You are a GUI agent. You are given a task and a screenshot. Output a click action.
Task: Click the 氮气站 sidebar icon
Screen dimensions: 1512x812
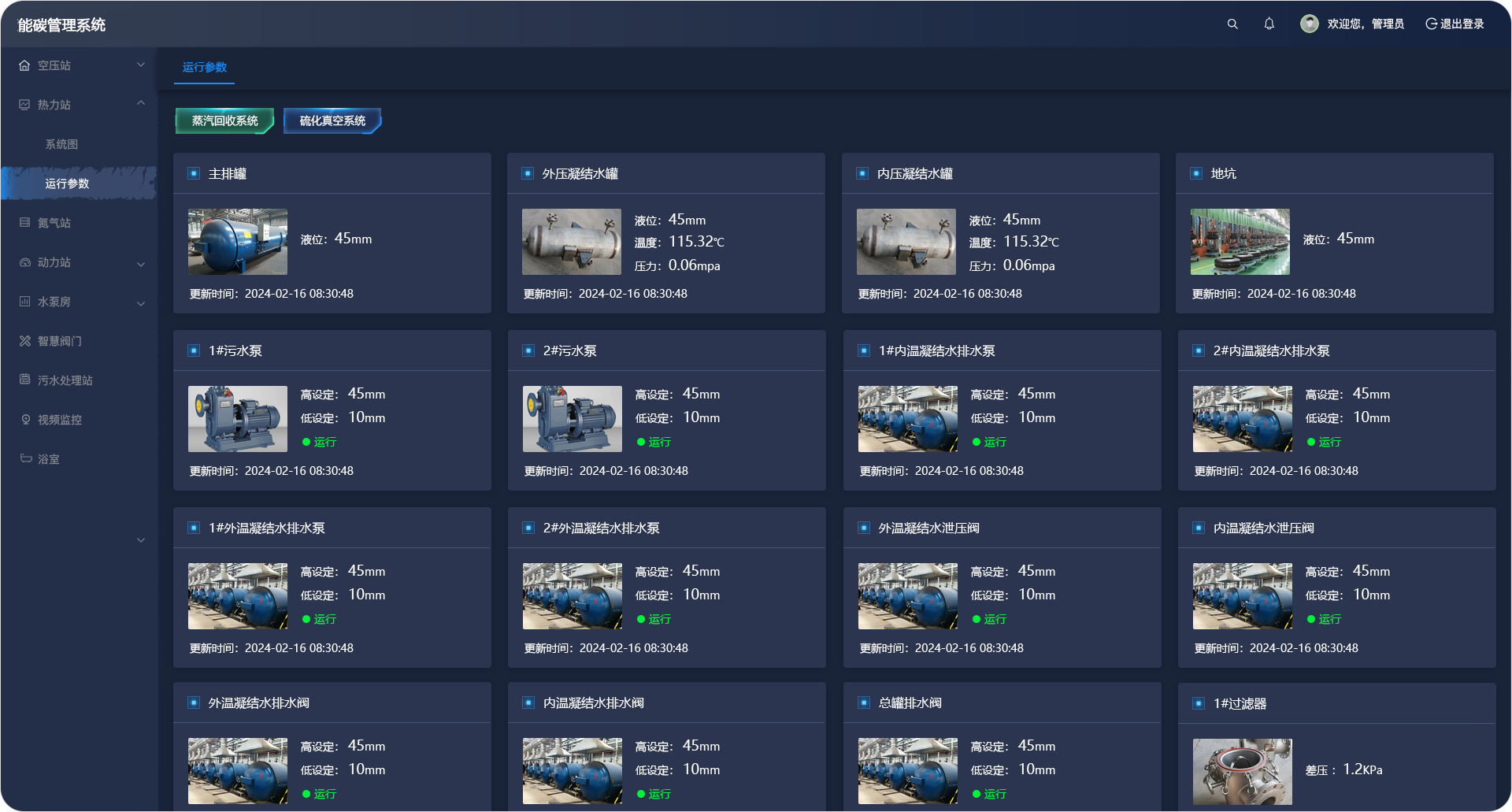pyautogui.click(x=24, y=223)
